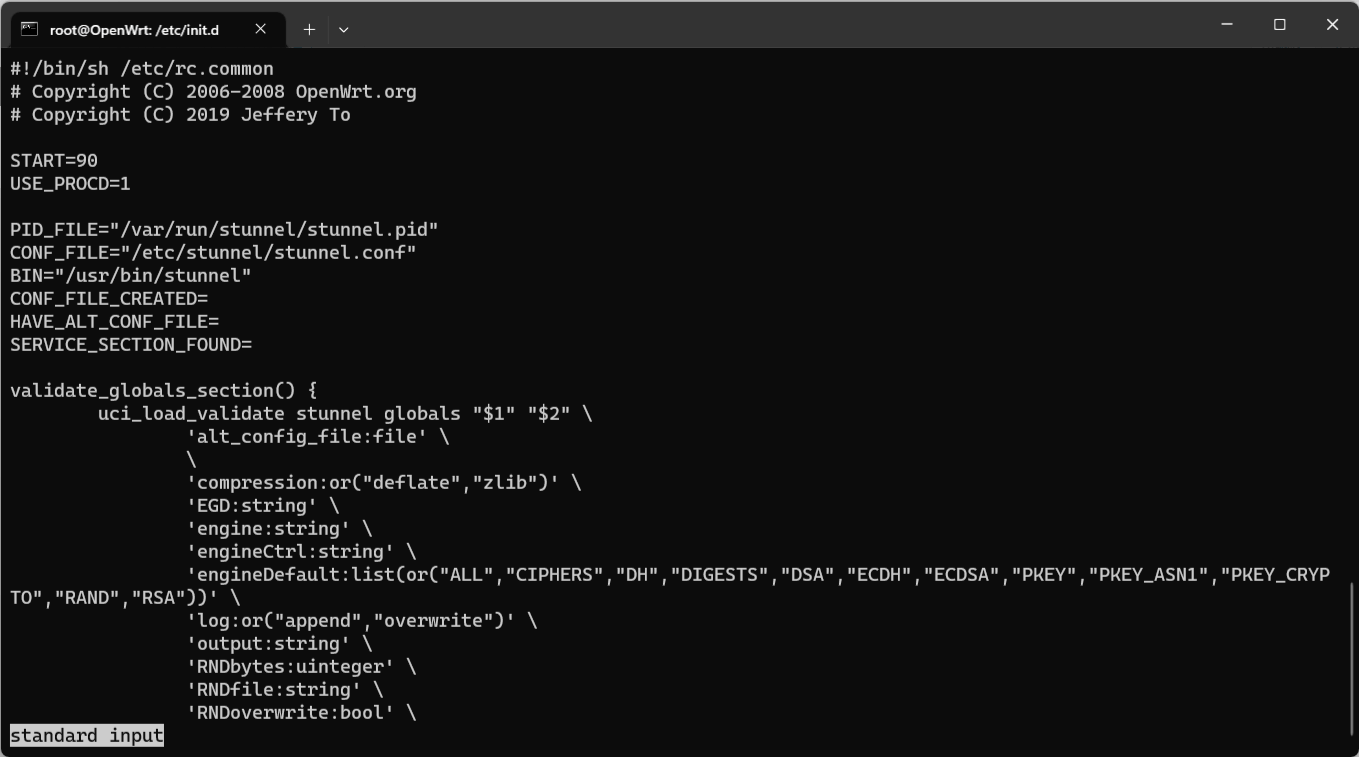Click the terminal icon on the OpenWrt tab
The height and width of the screenshot is (757, 1359).
coord(29,29)
